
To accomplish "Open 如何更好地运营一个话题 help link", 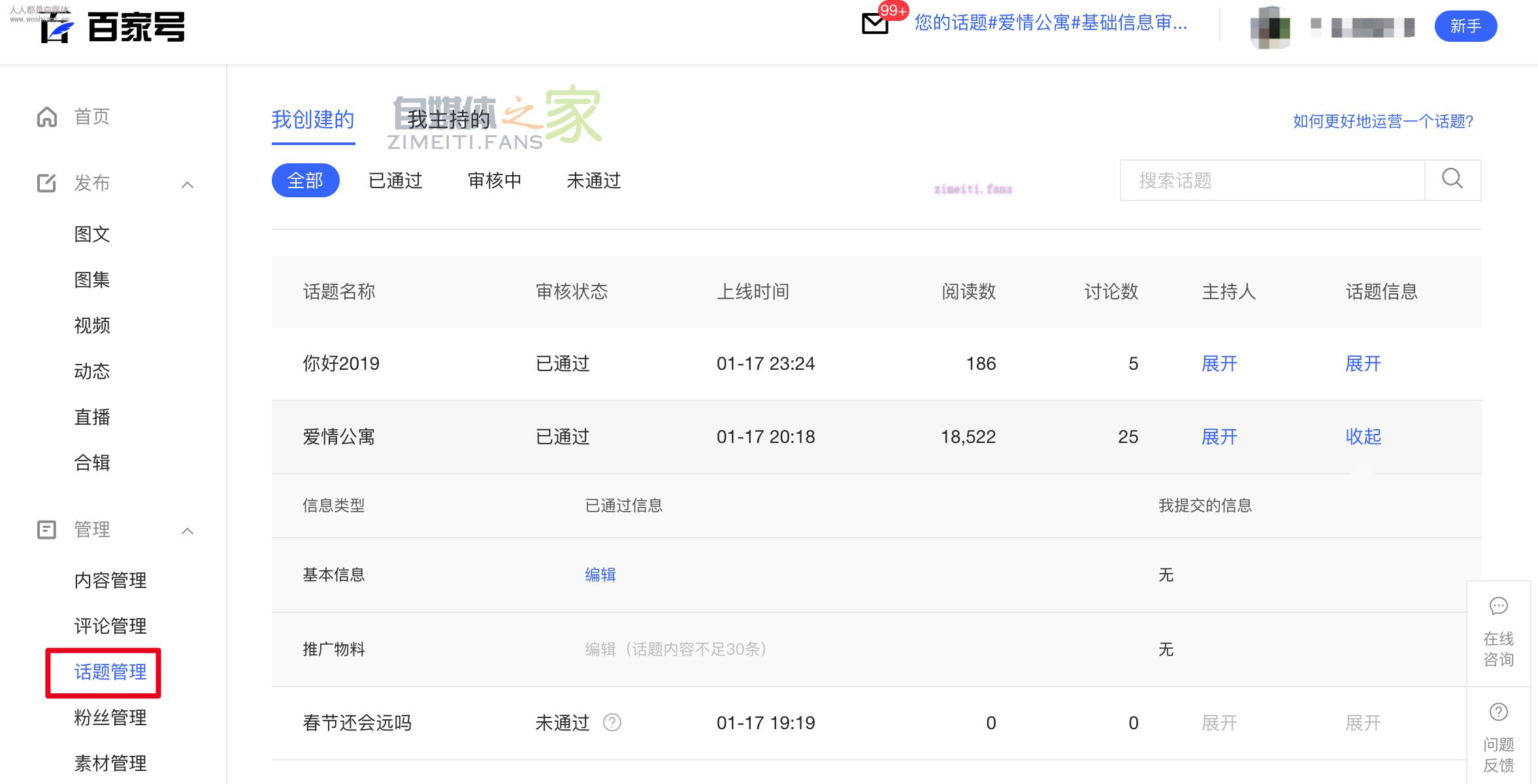I will (1383, 122).
